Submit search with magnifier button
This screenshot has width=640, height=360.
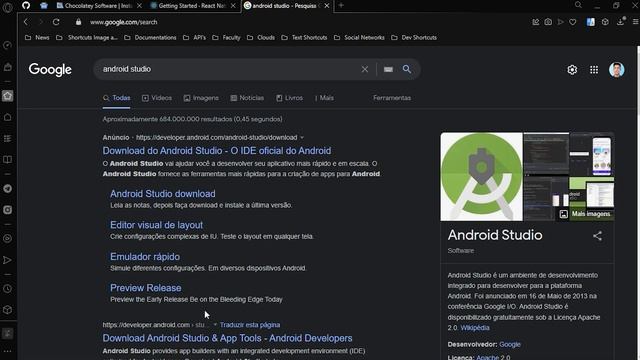click(x=407, y=69)
